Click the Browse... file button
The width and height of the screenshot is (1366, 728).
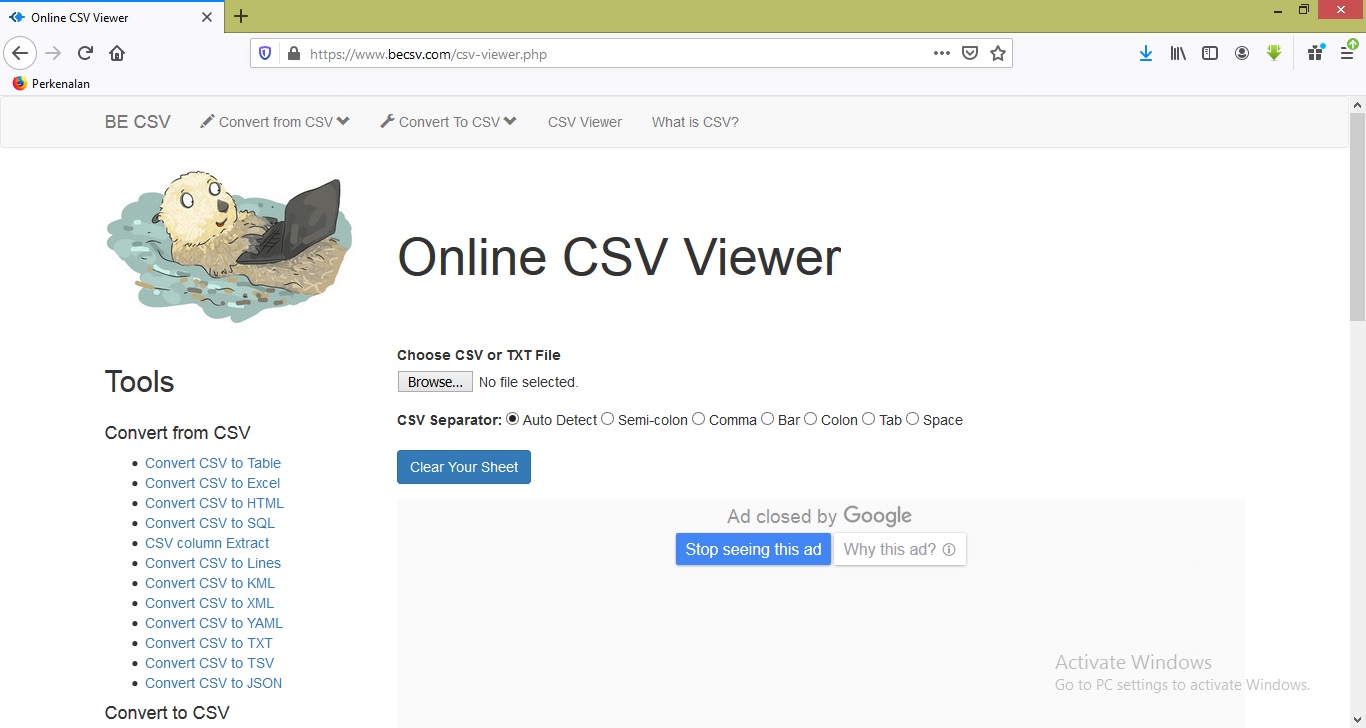(435, 382)
